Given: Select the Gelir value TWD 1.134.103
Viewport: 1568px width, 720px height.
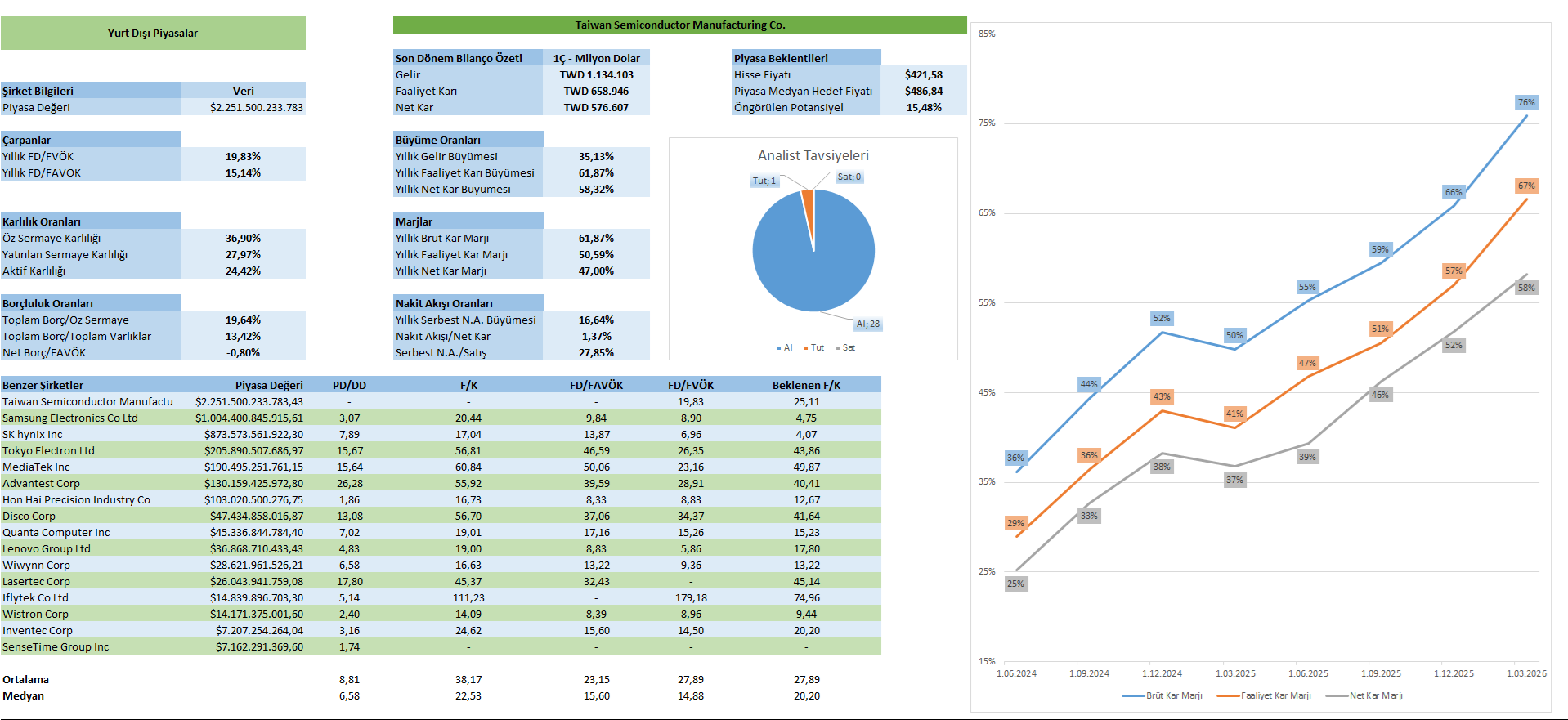Looking at the screenshot, I should 597,74.
